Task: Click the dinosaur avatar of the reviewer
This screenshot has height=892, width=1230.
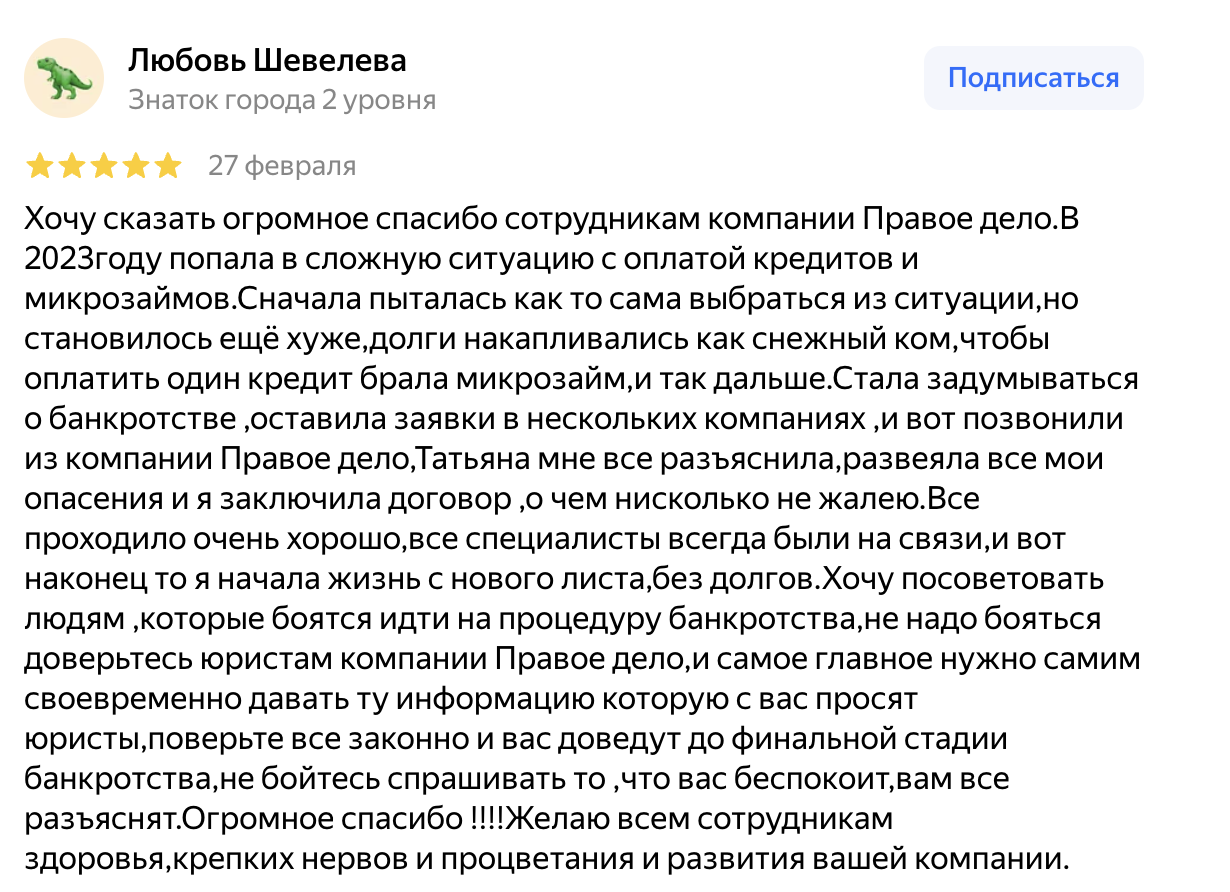Action: [64, 78]
